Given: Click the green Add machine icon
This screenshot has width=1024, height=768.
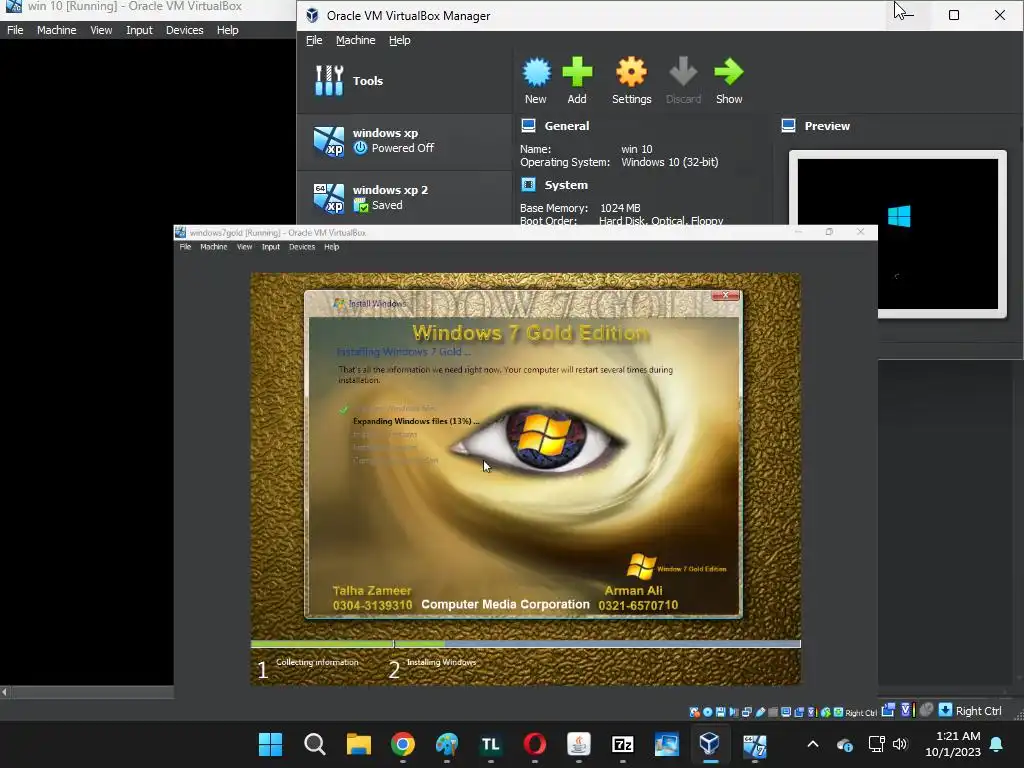Looking at the screenshot, I should 577,72.
